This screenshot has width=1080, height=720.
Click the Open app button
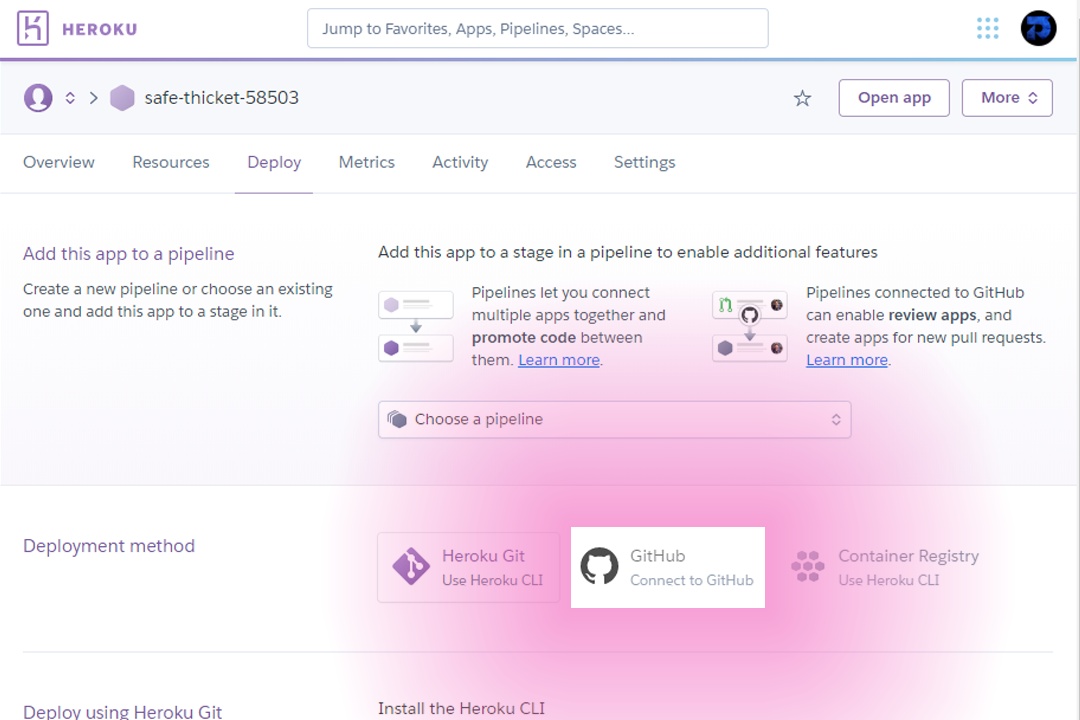pos(894,98)
